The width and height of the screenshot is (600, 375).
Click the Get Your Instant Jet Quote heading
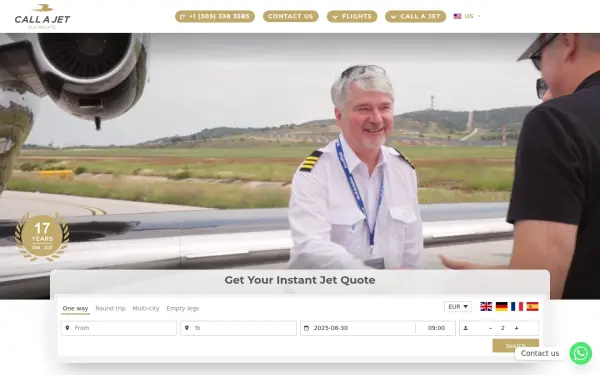[x=300, y=280]
